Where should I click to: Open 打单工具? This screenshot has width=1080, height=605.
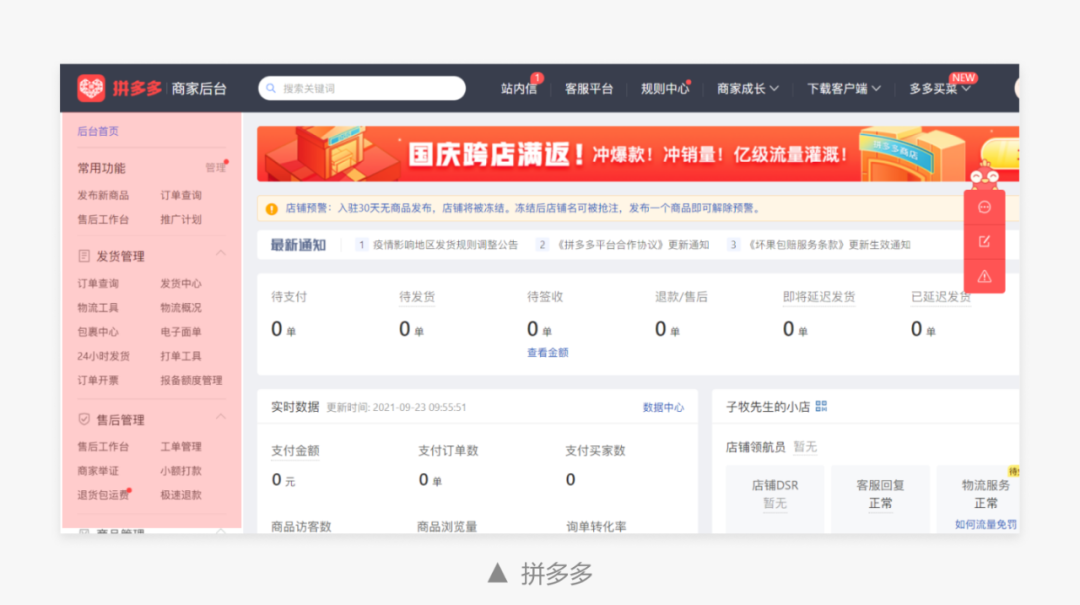click(x=180, y=356)
